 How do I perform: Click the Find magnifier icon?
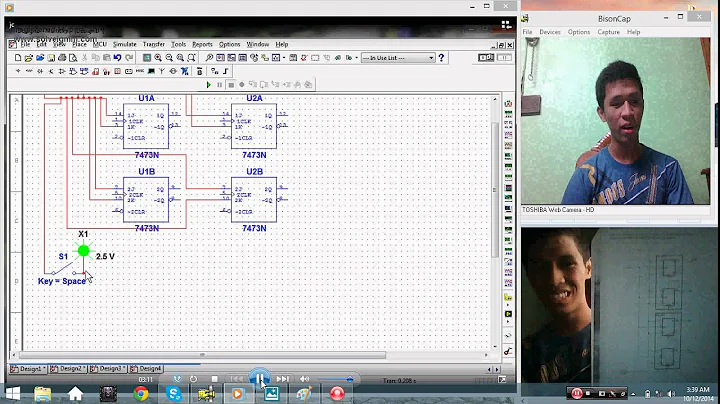click(209, 58)
